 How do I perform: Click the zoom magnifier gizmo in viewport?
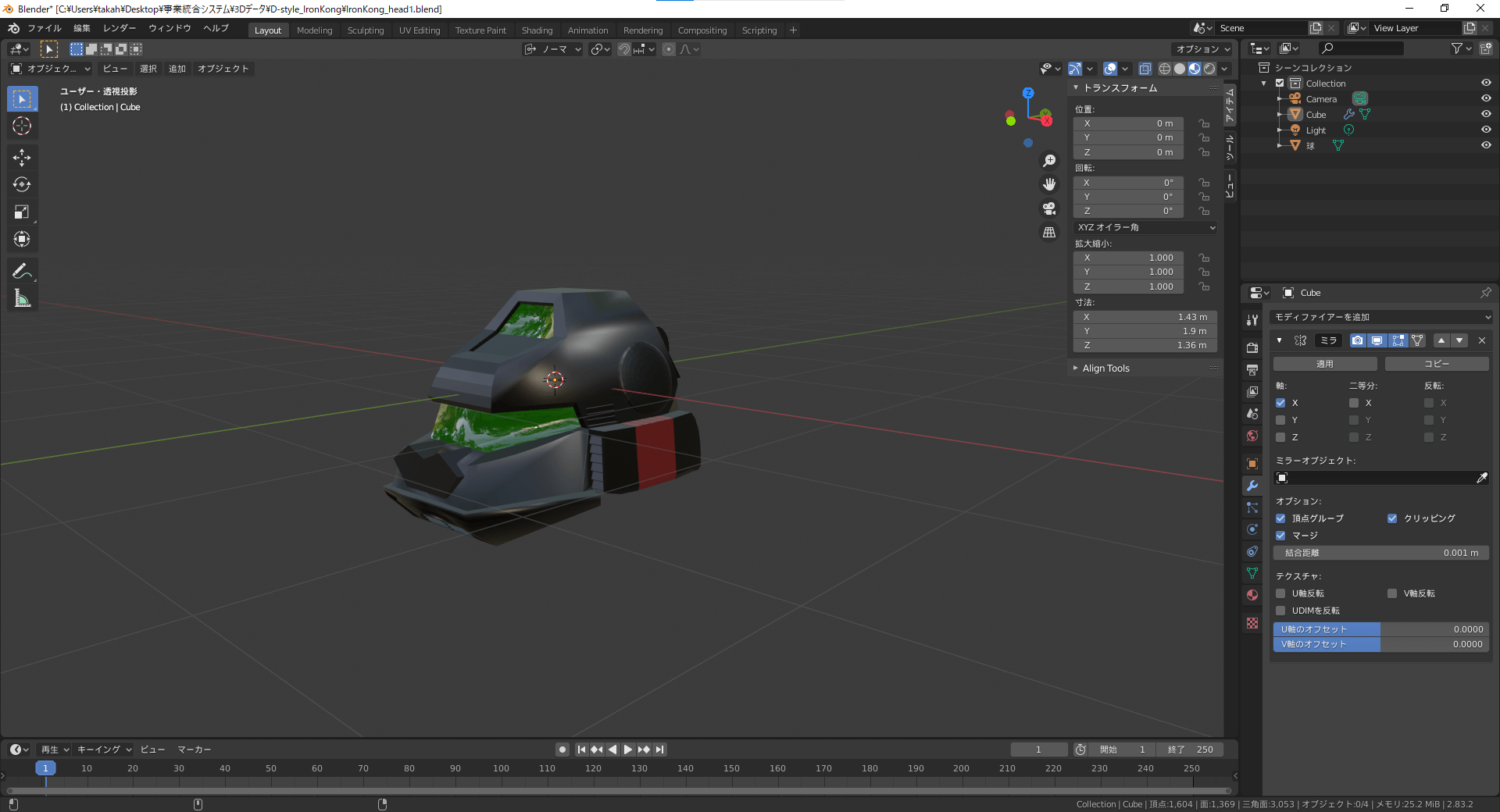(x=1050, y=160)
